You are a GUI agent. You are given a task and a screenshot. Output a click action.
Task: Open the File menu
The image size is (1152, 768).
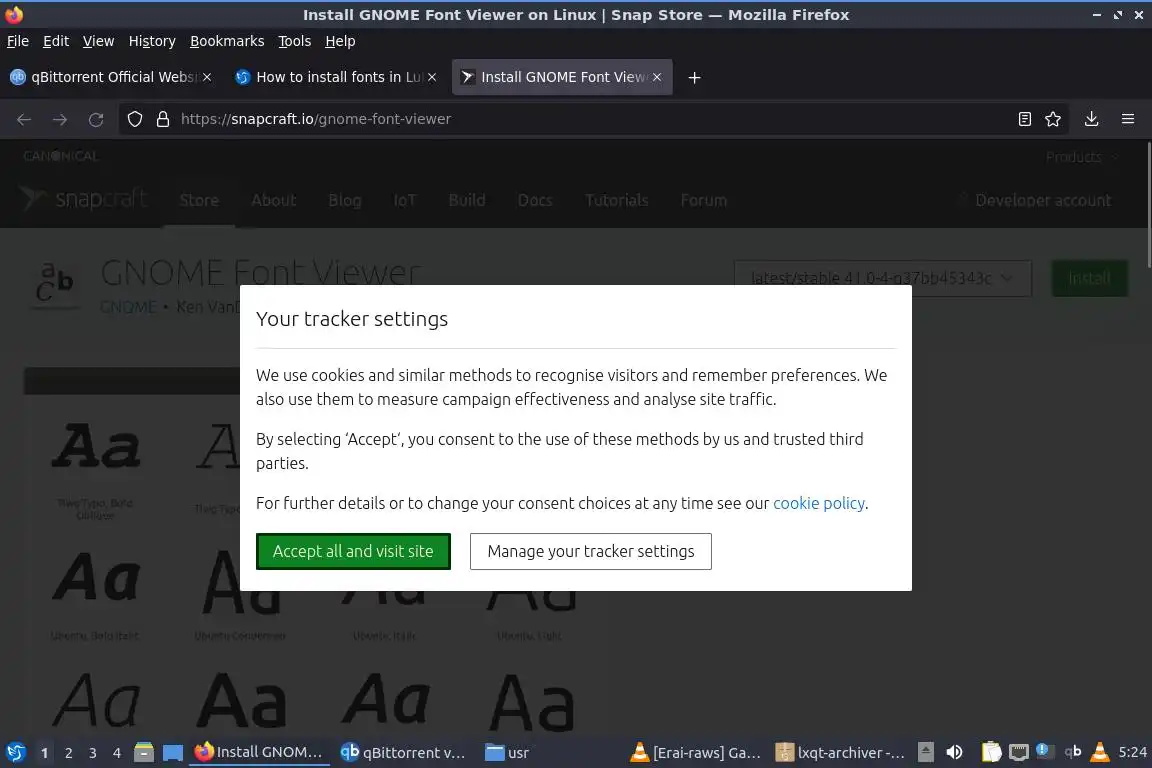(x=18, y=41)
